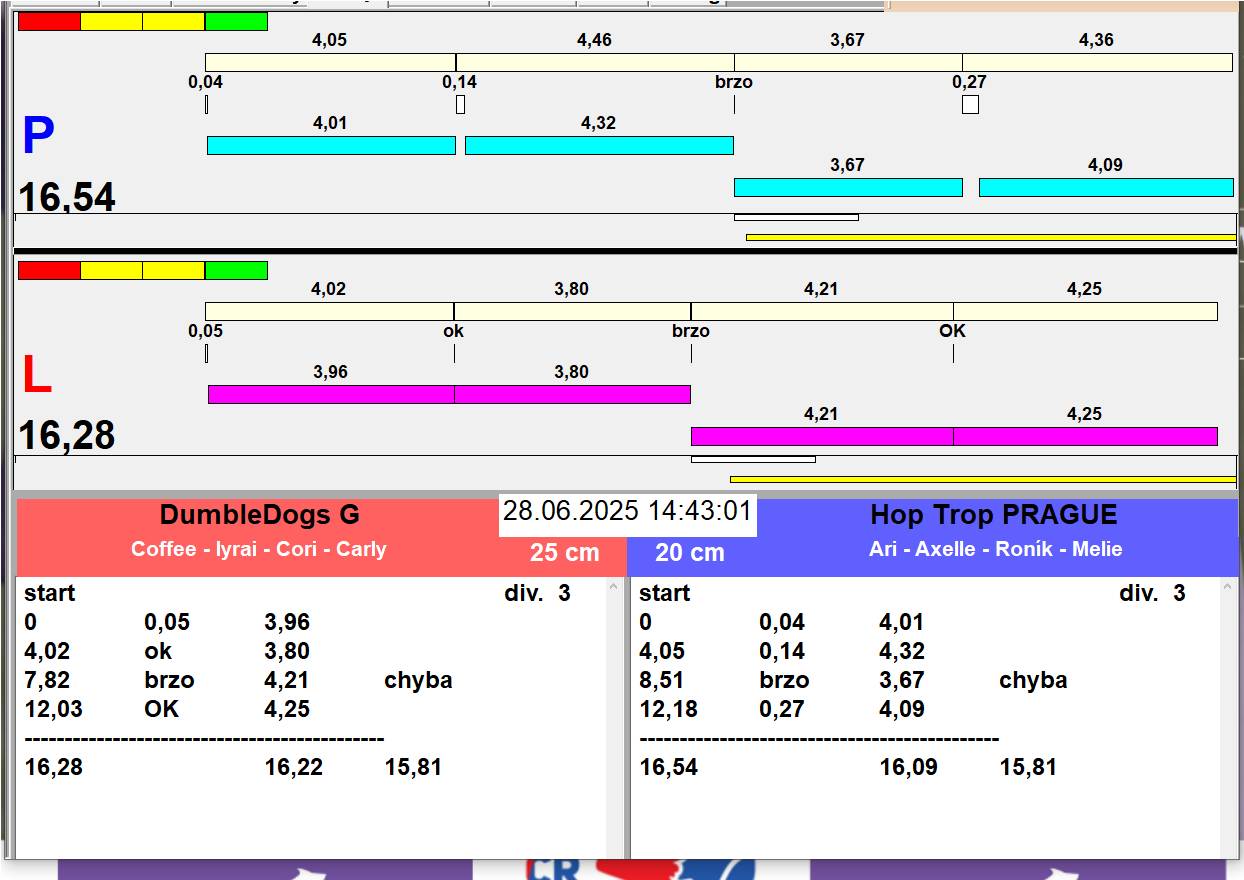The width and height of the screenshot is (1244, 880).
Task: Select the magenta 4,21 run bar
Action: pos(822,436)
